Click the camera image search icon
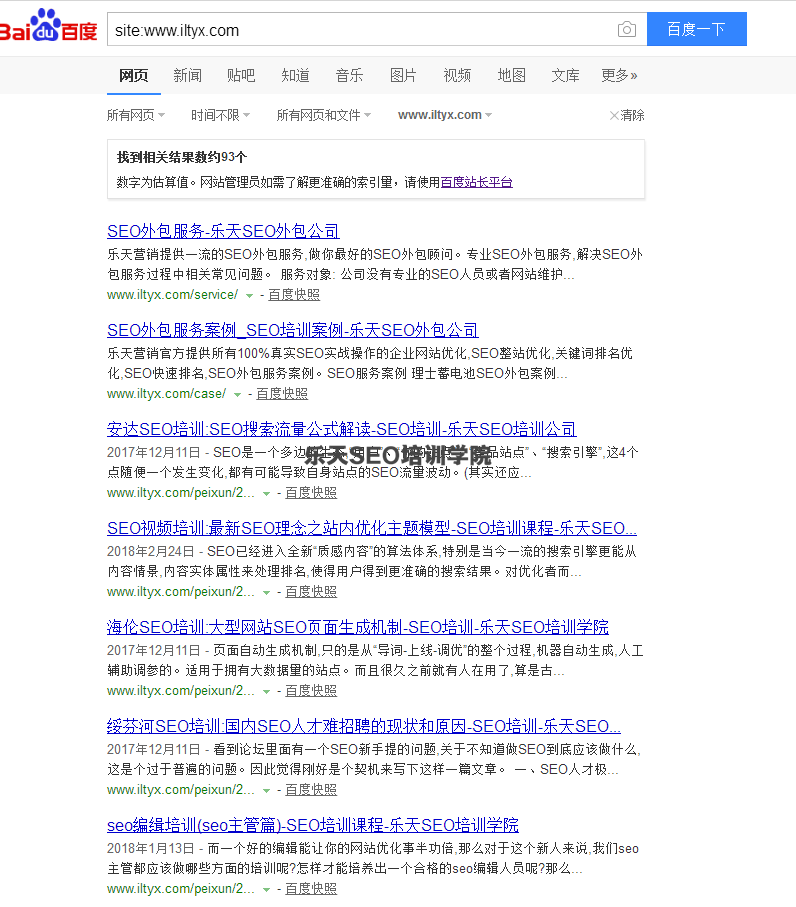The height and width of the screenshot is (907, 796). (627, 30)
